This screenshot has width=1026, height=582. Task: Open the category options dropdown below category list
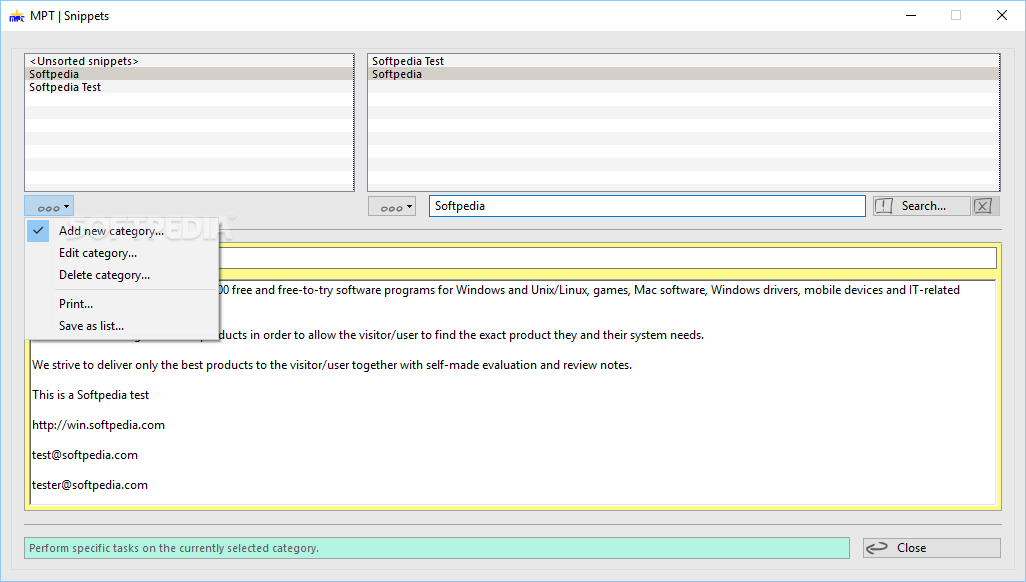[x=49, y=206]
